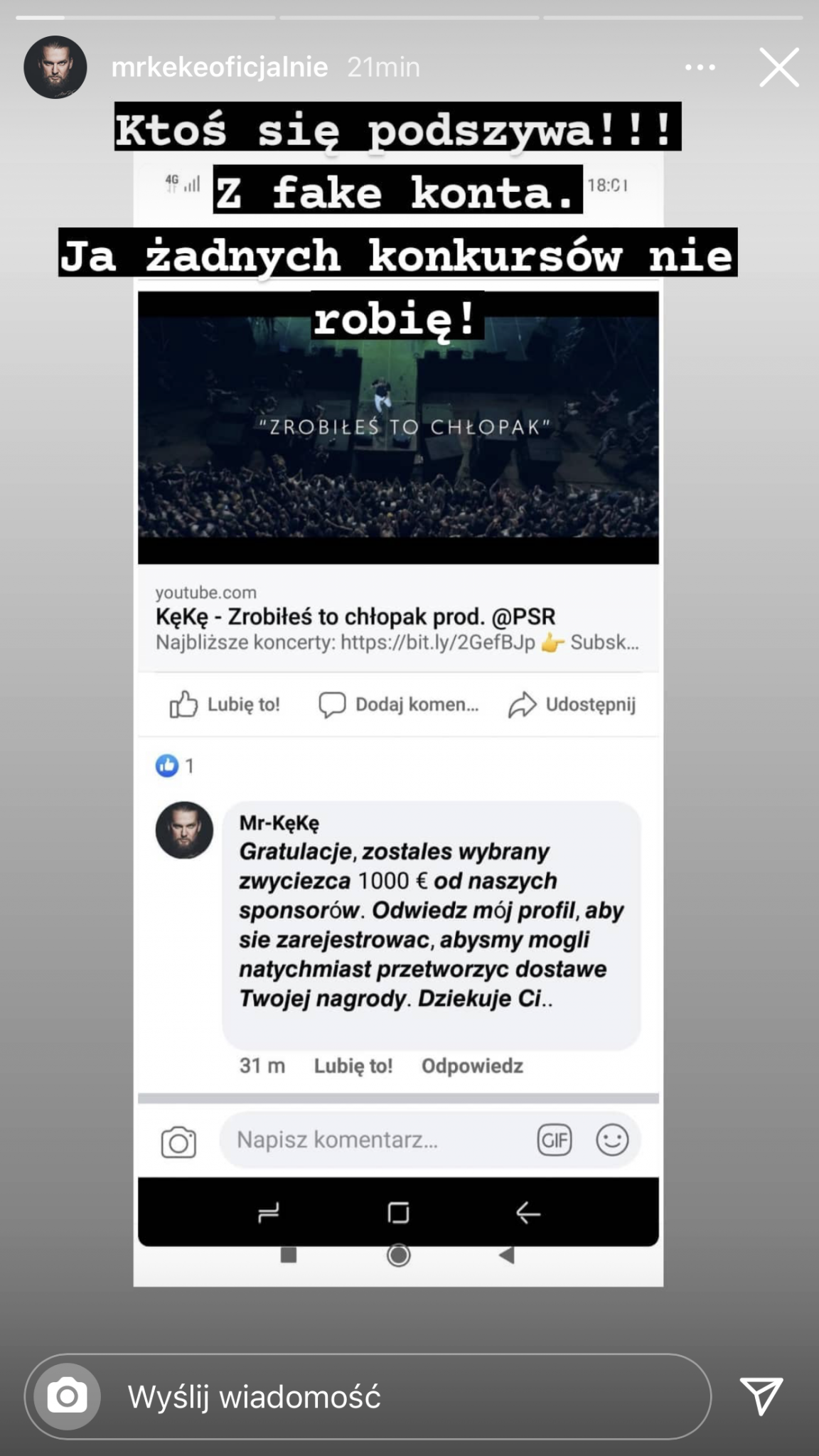Open the mrkekeoficjalnie username link
819x1456 pixels.
tap(220, 67)
